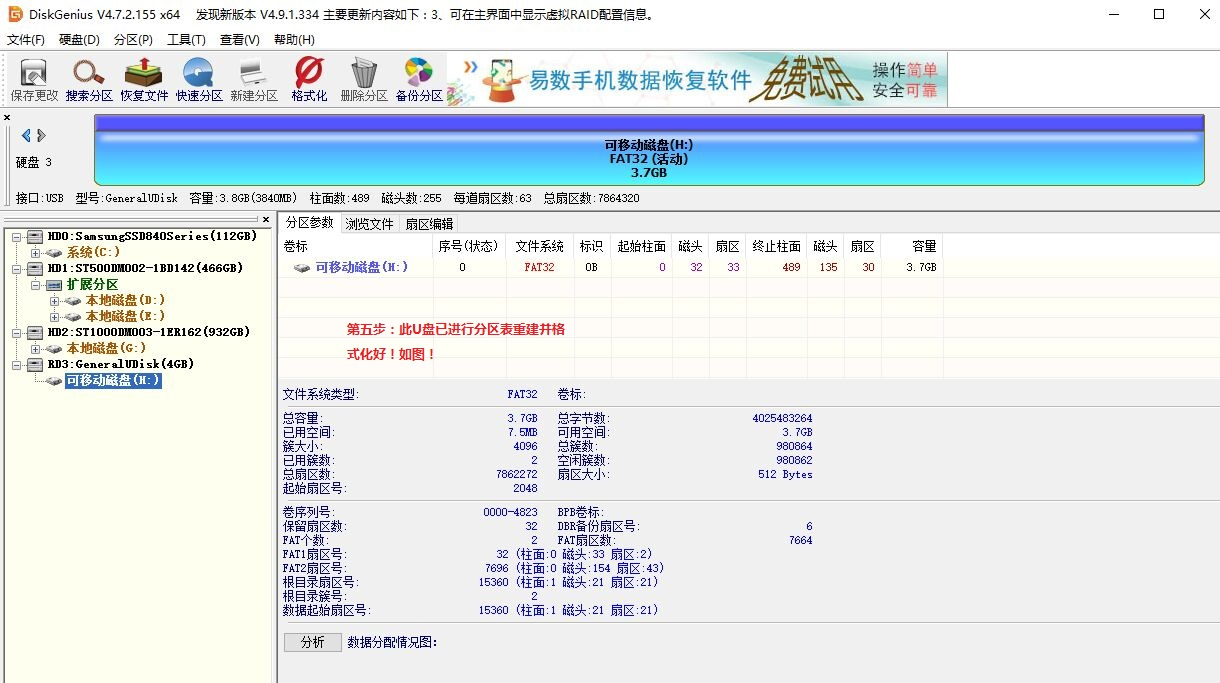Launch the 恢复文件 file recovery tool

point(144,79)
